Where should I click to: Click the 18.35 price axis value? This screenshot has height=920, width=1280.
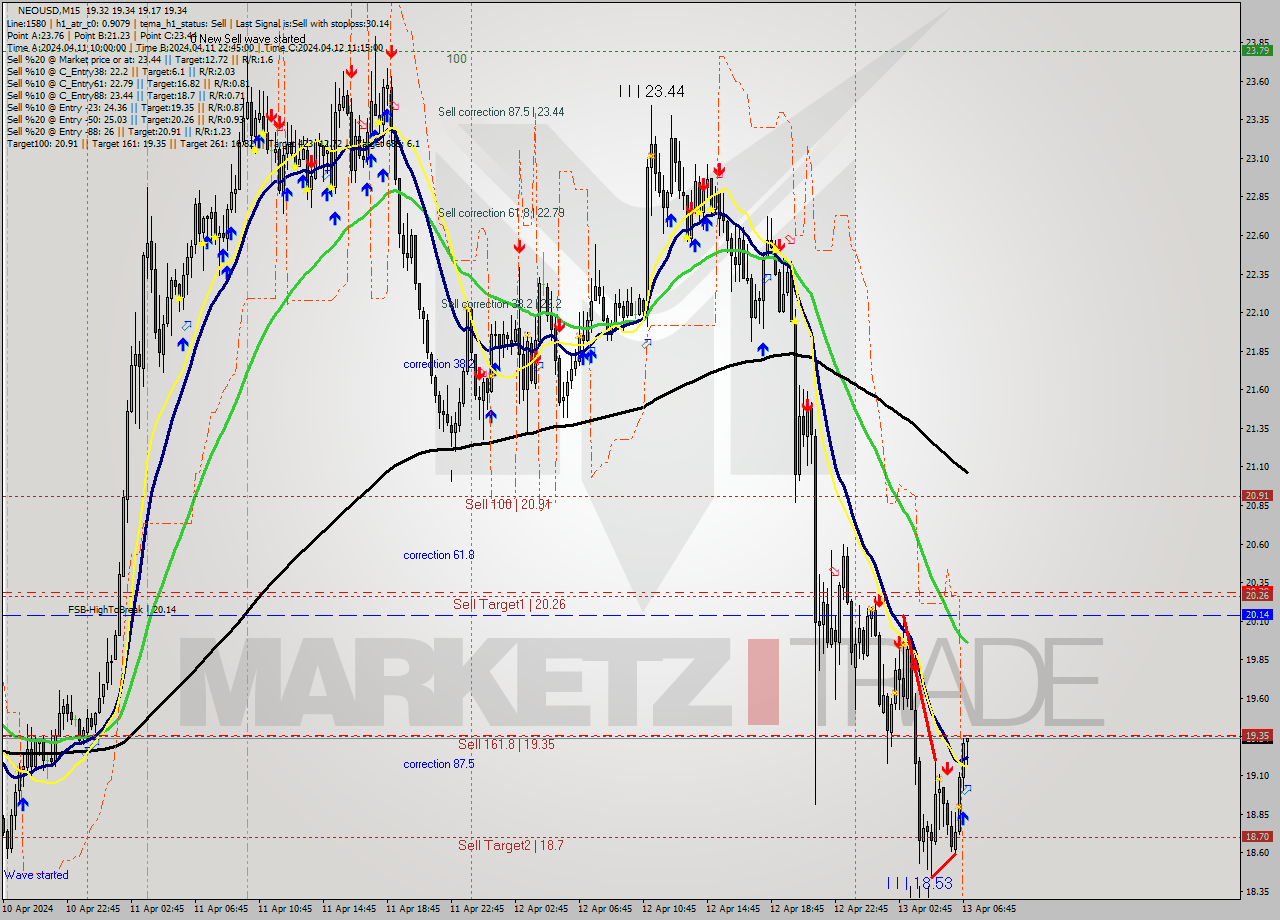coord(1257,891)
